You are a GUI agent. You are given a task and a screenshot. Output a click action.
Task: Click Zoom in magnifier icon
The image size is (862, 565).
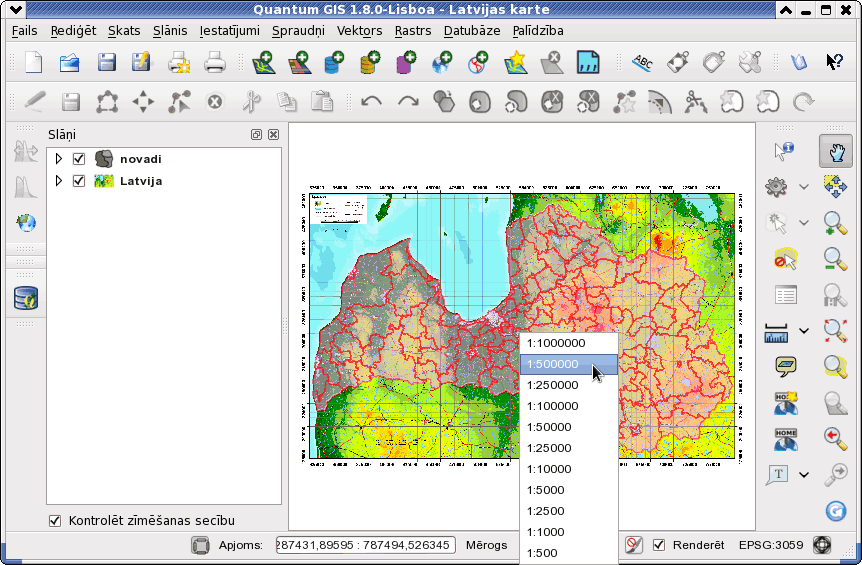pyautogui.click(x=835, y=223)
